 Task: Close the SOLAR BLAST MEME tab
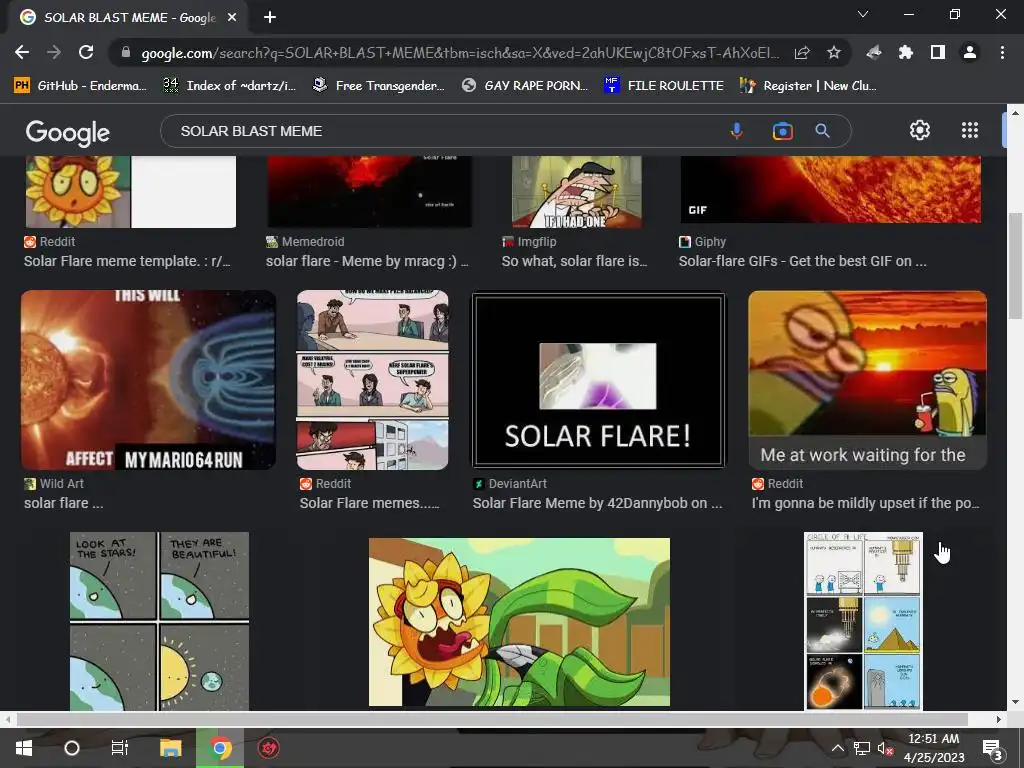(232, 18)
